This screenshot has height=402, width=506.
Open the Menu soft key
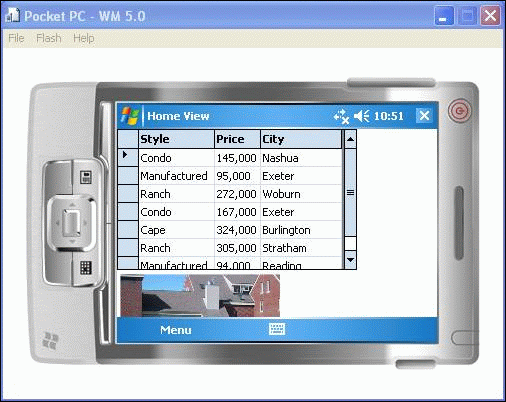(x=176, y=330)
